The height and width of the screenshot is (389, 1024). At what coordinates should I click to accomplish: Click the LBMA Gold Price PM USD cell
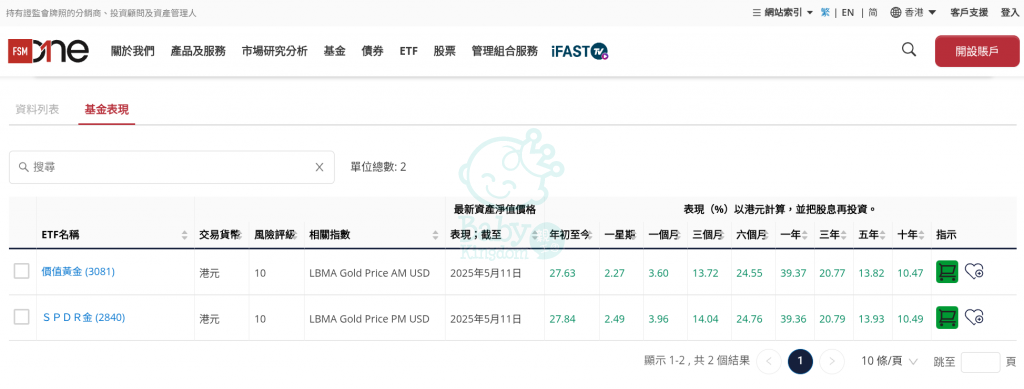(x=369, y=319)
